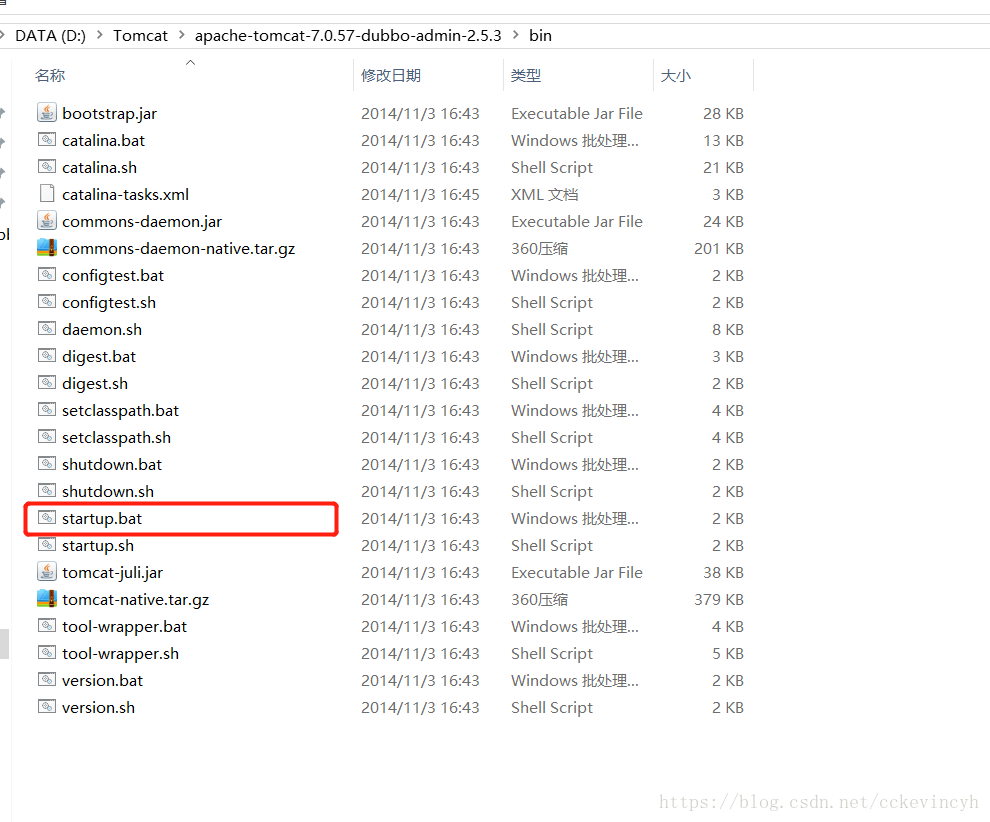Click the bootstrap.jar Java icon
Viewport: 990px width, 822px height.
click(x=47, y=112)
